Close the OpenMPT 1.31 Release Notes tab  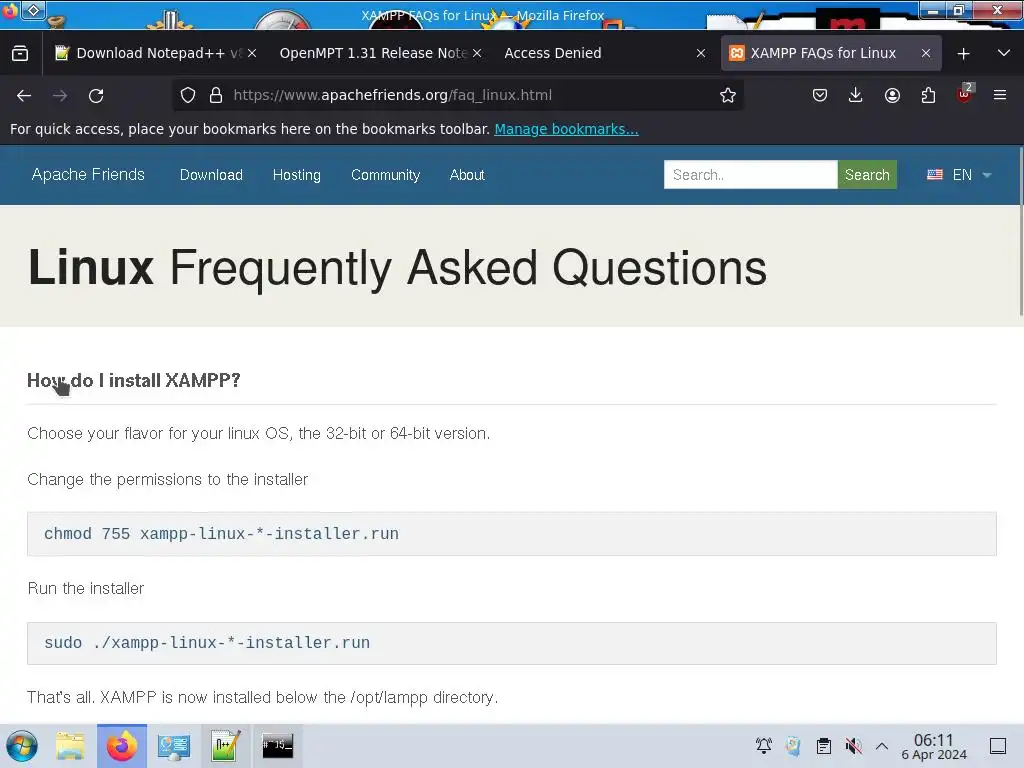477,53
